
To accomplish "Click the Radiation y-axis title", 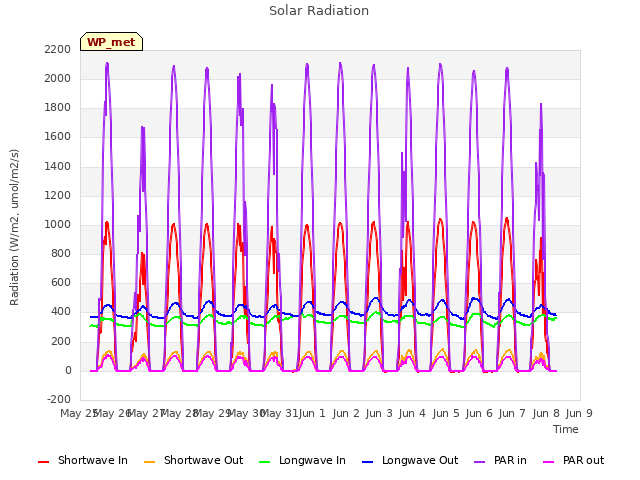I will (x=14, y=227).
